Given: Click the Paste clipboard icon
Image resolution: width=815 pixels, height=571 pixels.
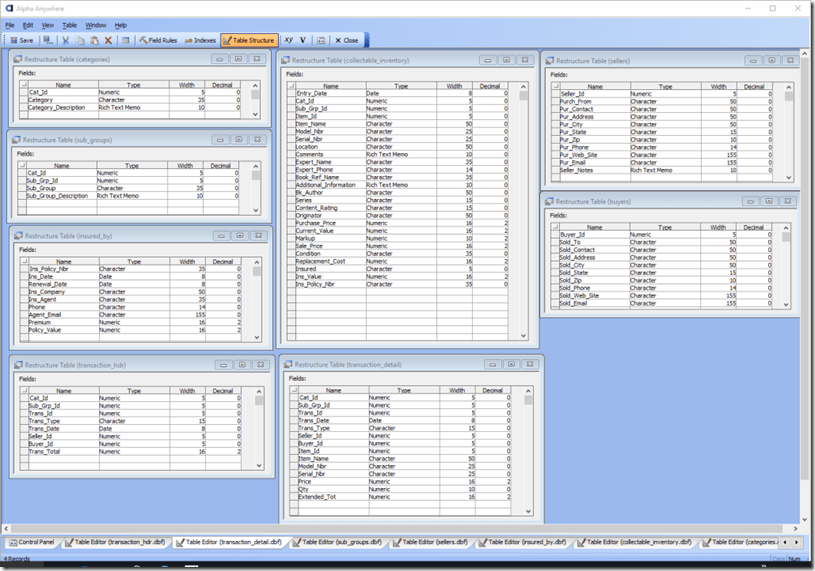Looking at the screenshot, I should tap(94, 40).
